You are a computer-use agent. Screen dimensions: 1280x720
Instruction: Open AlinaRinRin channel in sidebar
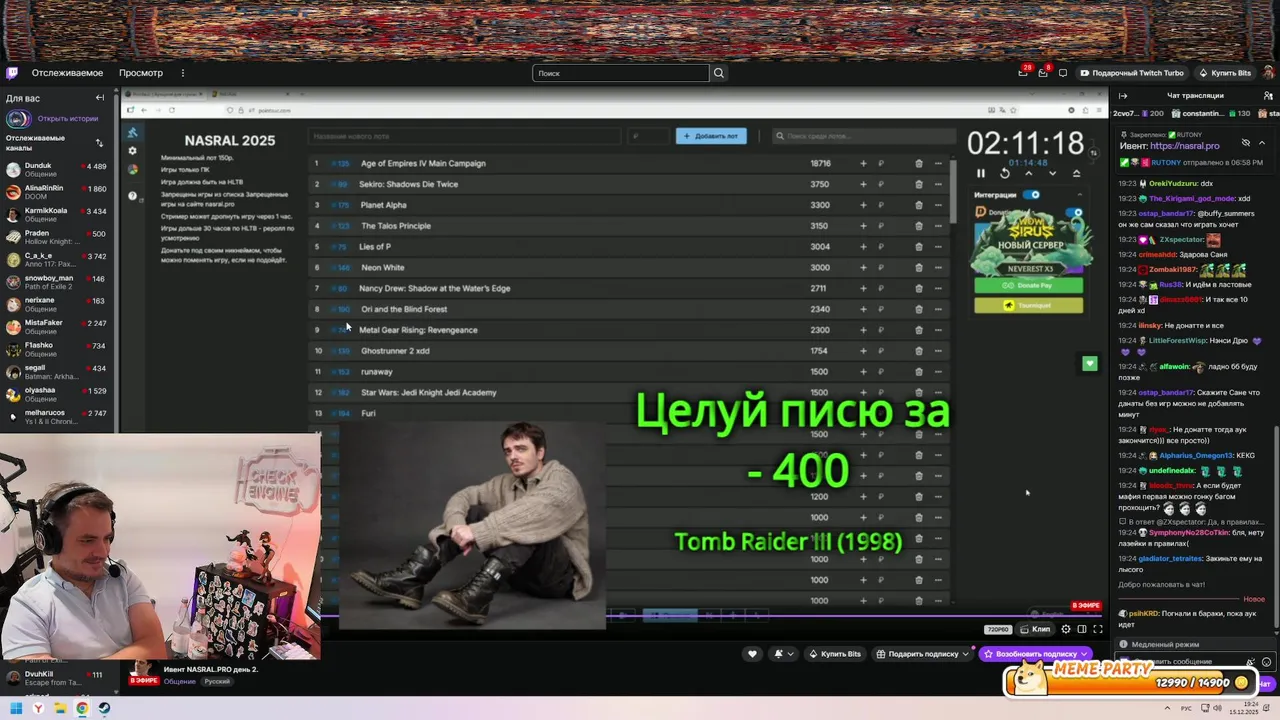60,192
